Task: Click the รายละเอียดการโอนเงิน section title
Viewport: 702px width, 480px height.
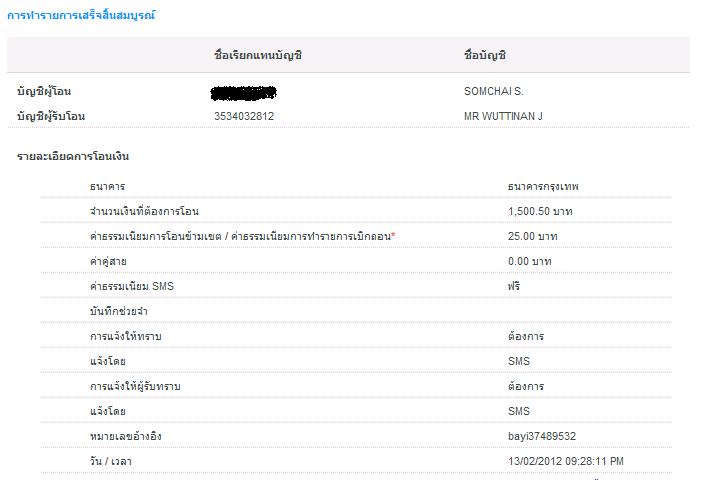Action: pos(73,157)
